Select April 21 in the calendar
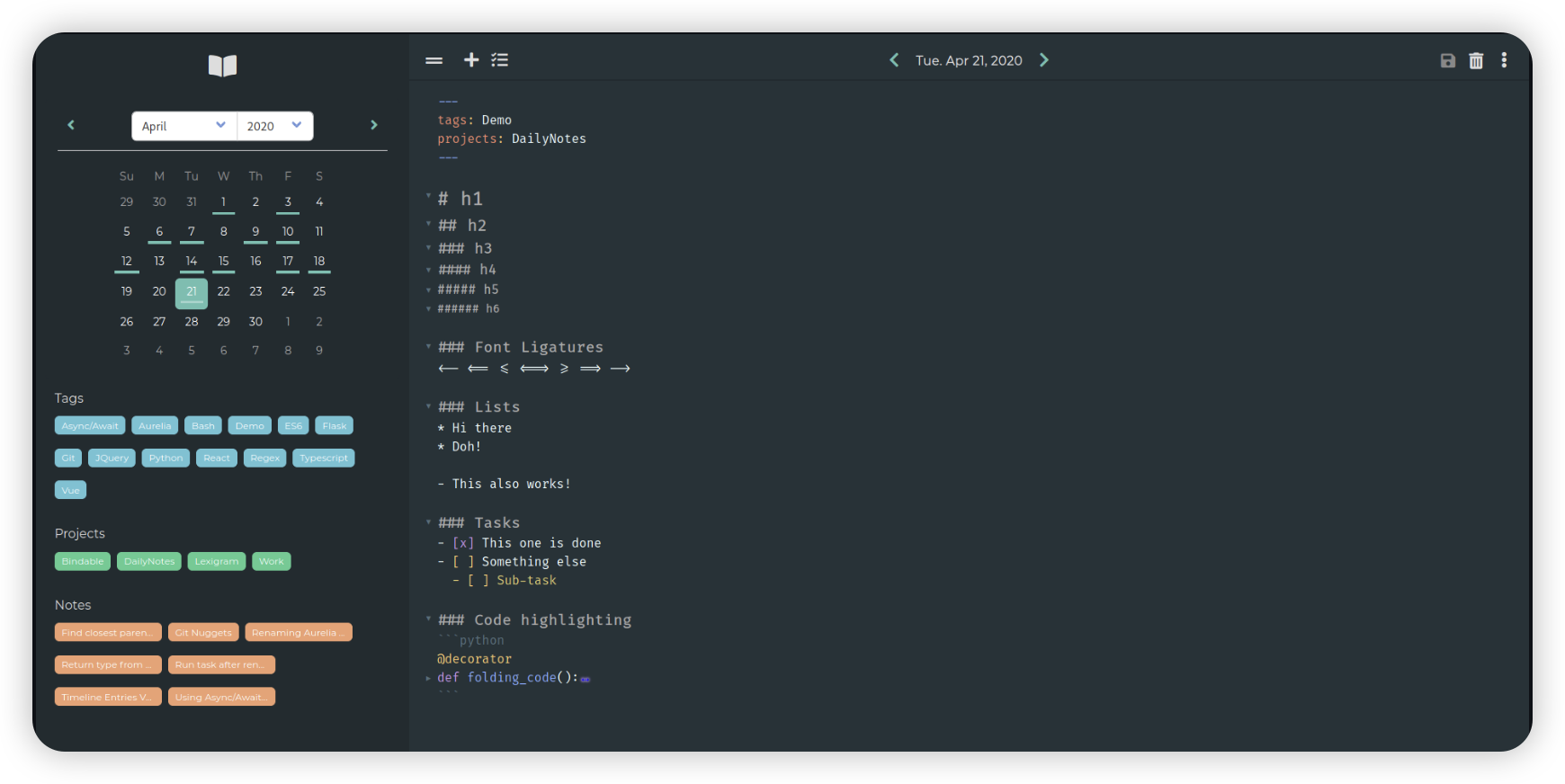1565x784 pixels. click(x=192, y=293)
